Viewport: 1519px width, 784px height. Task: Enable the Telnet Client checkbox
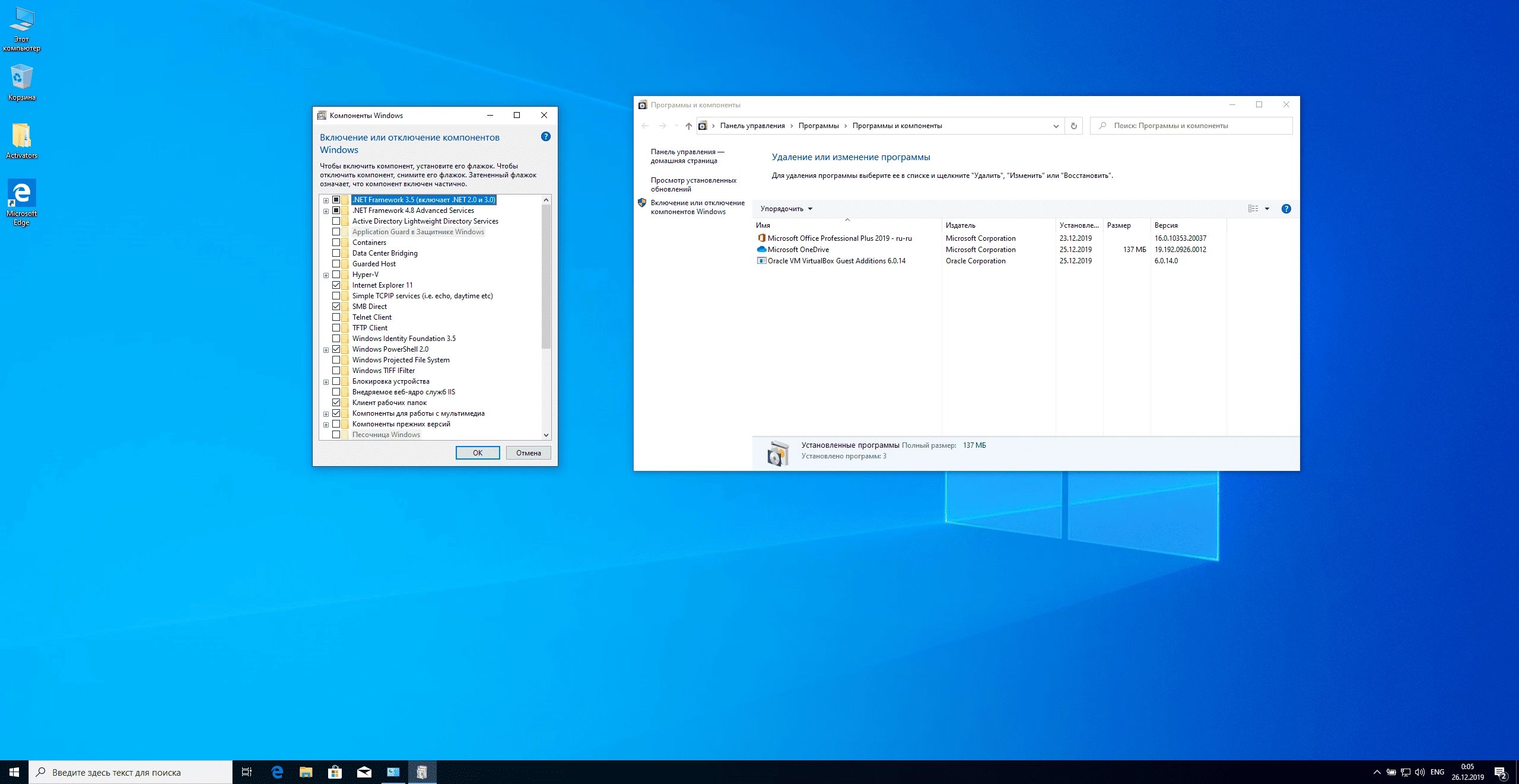[x=336, y=317]
